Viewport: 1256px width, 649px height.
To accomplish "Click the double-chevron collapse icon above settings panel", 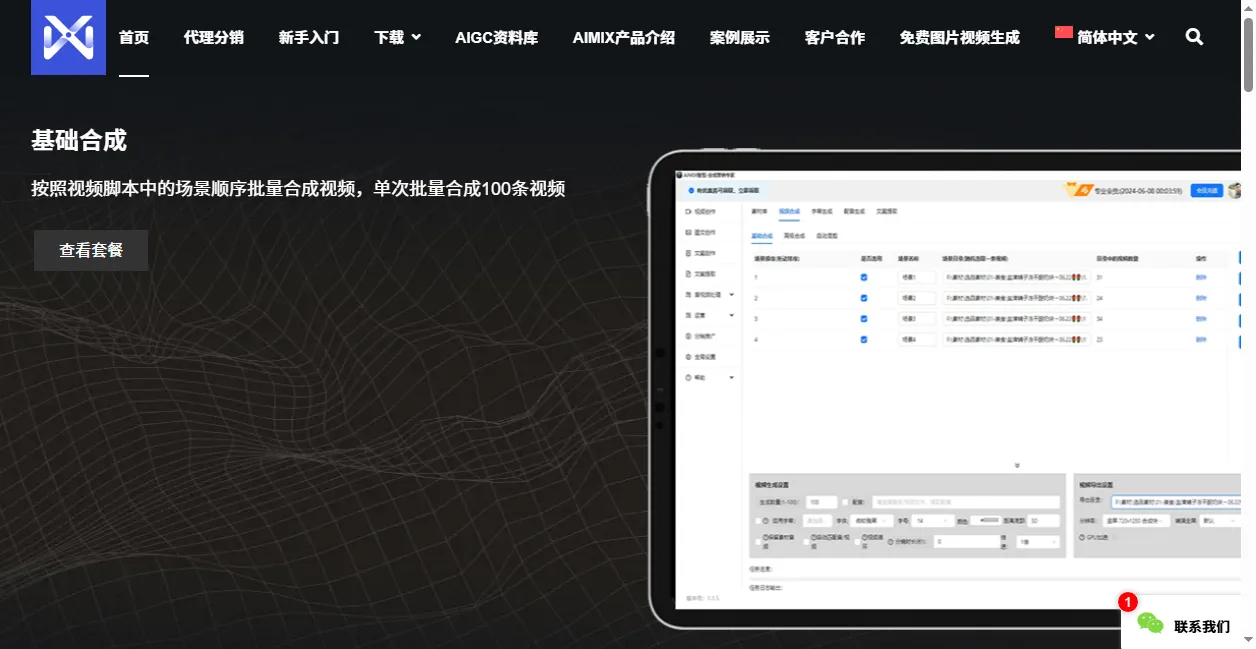I will (1017, 465).
